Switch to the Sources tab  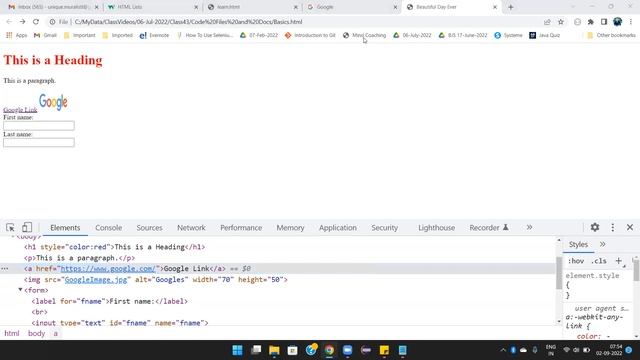149,228
